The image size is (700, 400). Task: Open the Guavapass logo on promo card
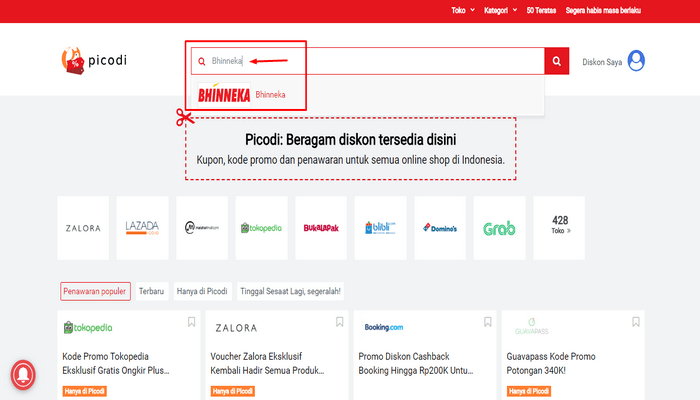click(x=531, y=327)
